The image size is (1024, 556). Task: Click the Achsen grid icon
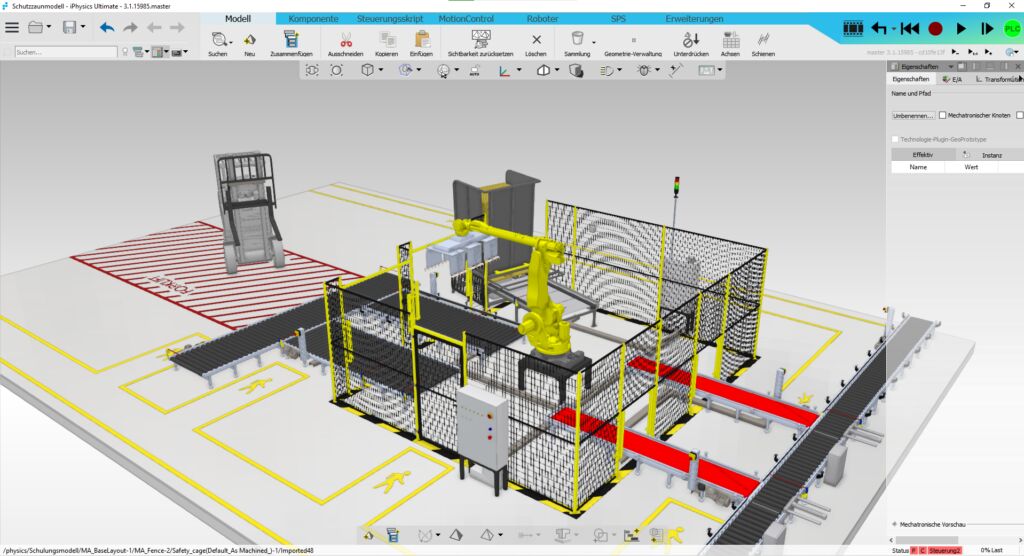(x=731, y=40)
